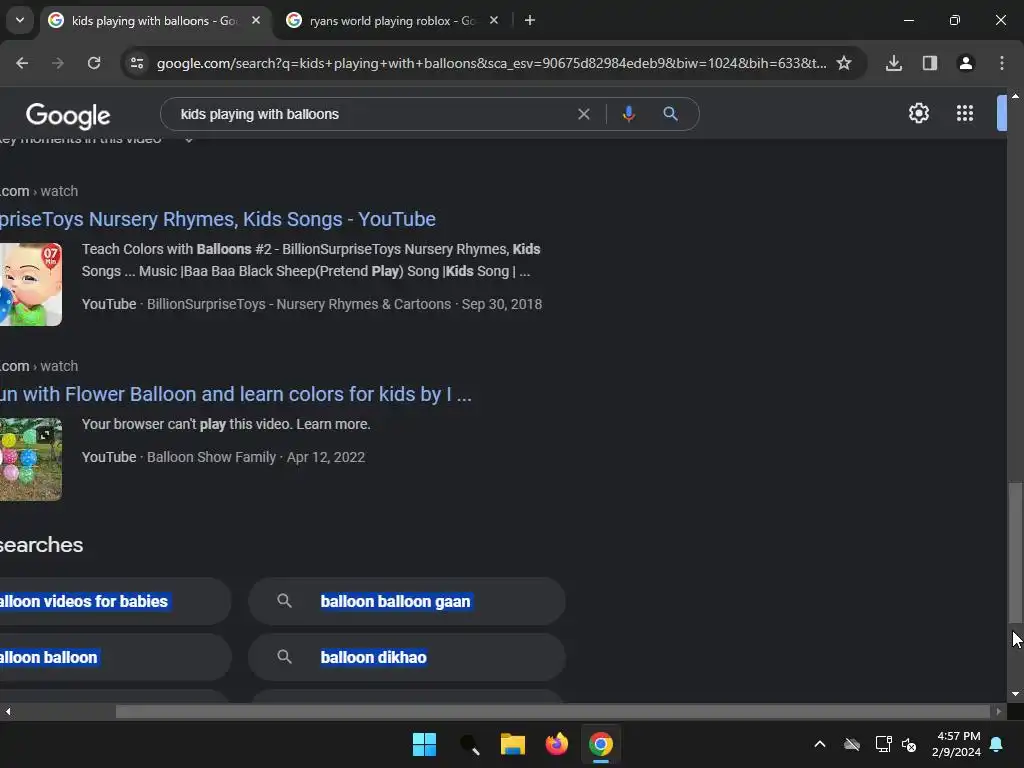This screenshot has width=1024, height=768.
Task: Open notifications bell icon
Action: point(996,744)
